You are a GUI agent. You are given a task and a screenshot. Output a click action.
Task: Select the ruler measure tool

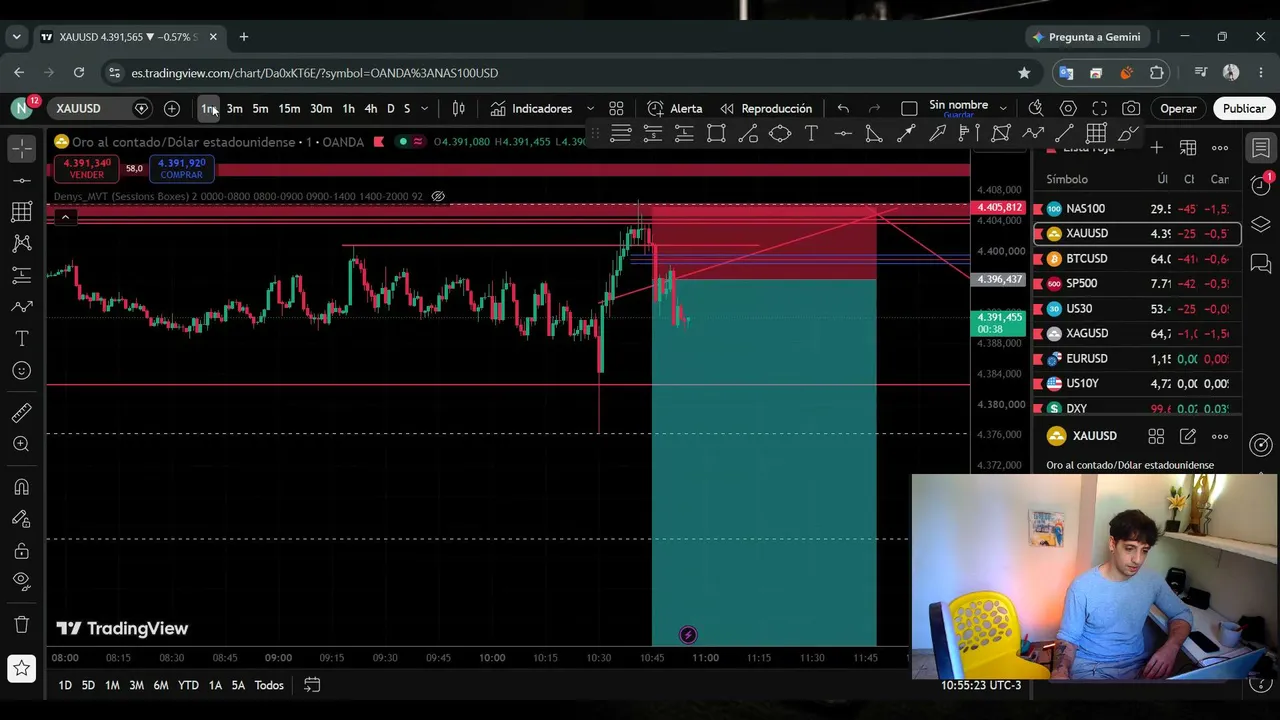click(x=21, y=412)
